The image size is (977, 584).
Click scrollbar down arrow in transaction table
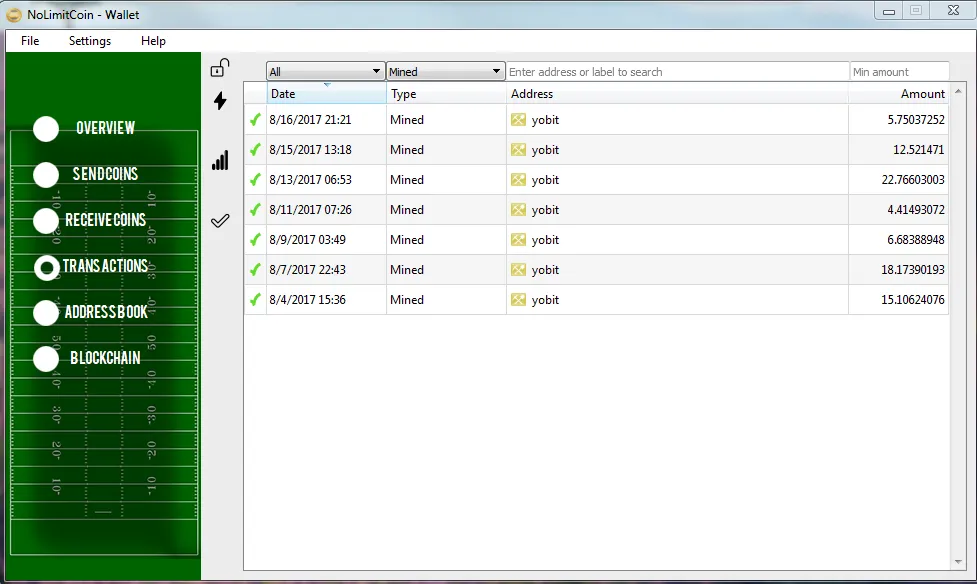(x=958, y=562)
